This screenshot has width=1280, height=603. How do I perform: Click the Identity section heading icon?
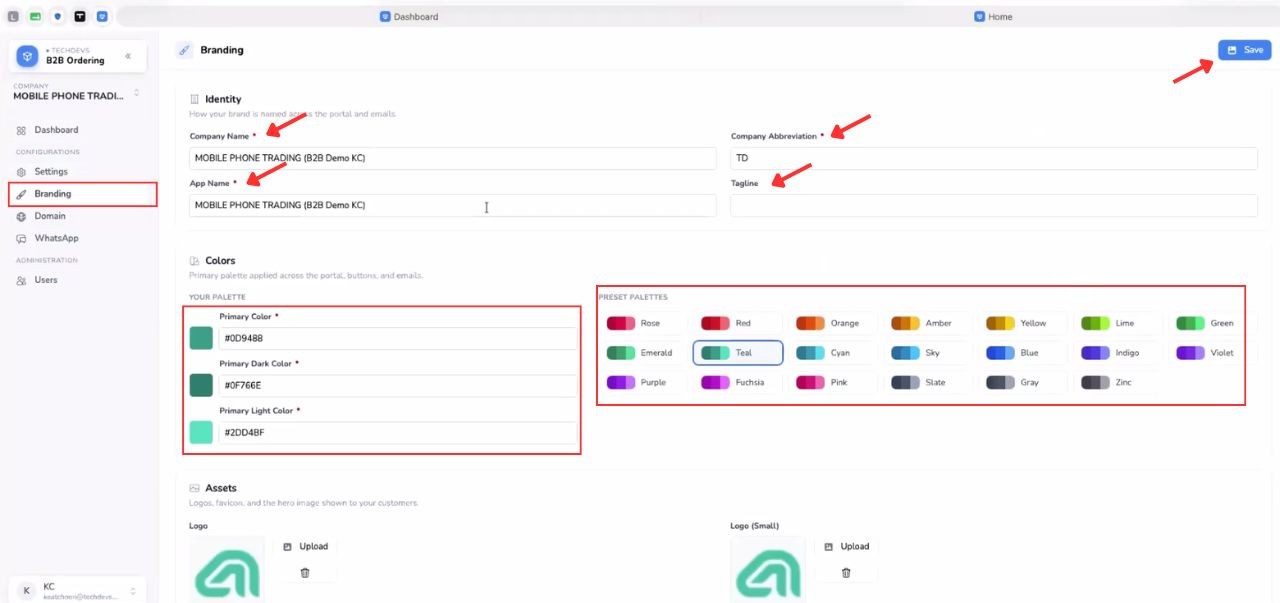point(194,99)
